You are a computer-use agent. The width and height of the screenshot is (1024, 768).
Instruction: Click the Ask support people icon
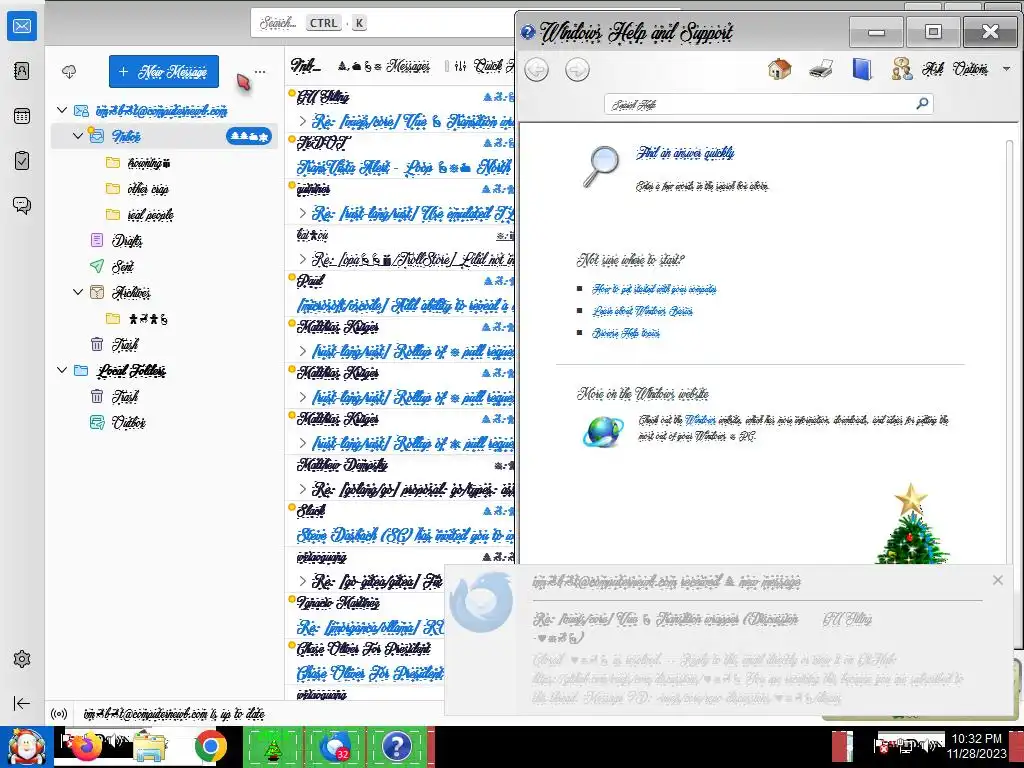902,69
